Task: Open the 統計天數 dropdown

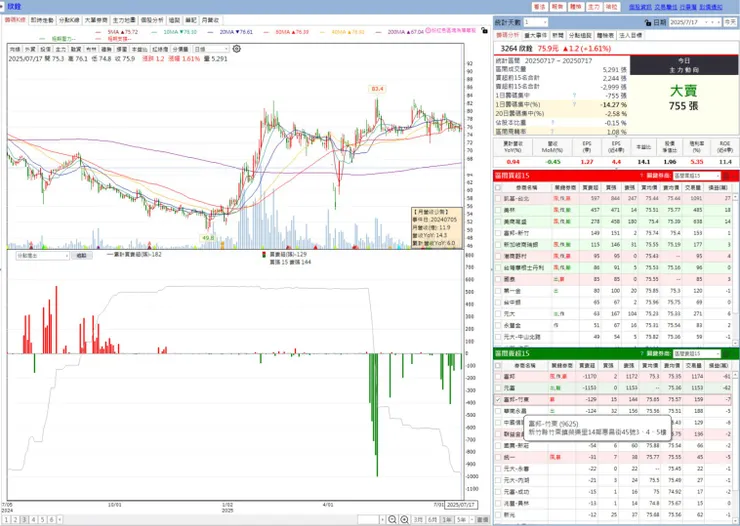Action: coord(536,22)
